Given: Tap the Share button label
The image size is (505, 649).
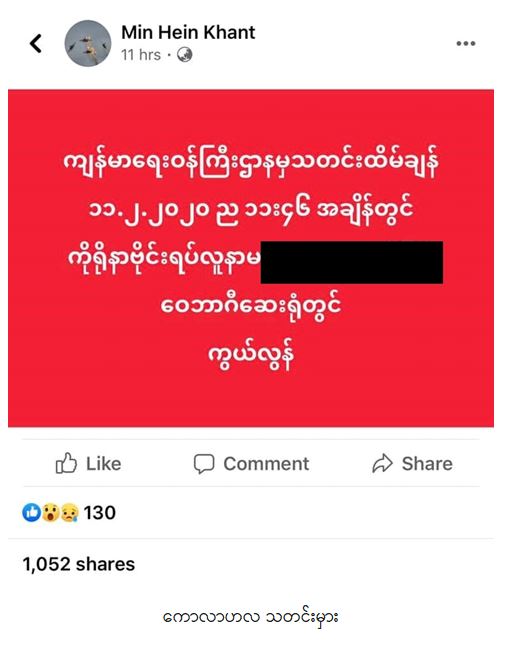Looking at the screenshot, I should [427, 464].
